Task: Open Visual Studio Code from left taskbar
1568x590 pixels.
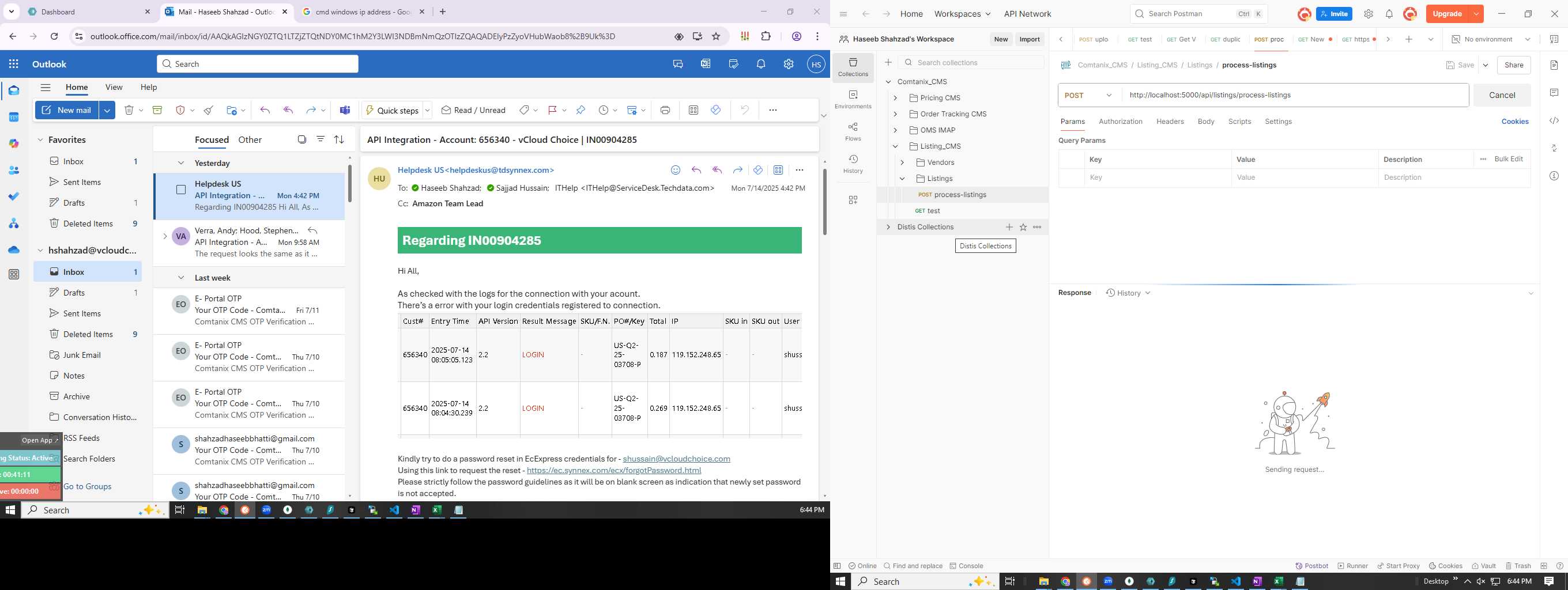Action: pos(394,510)
